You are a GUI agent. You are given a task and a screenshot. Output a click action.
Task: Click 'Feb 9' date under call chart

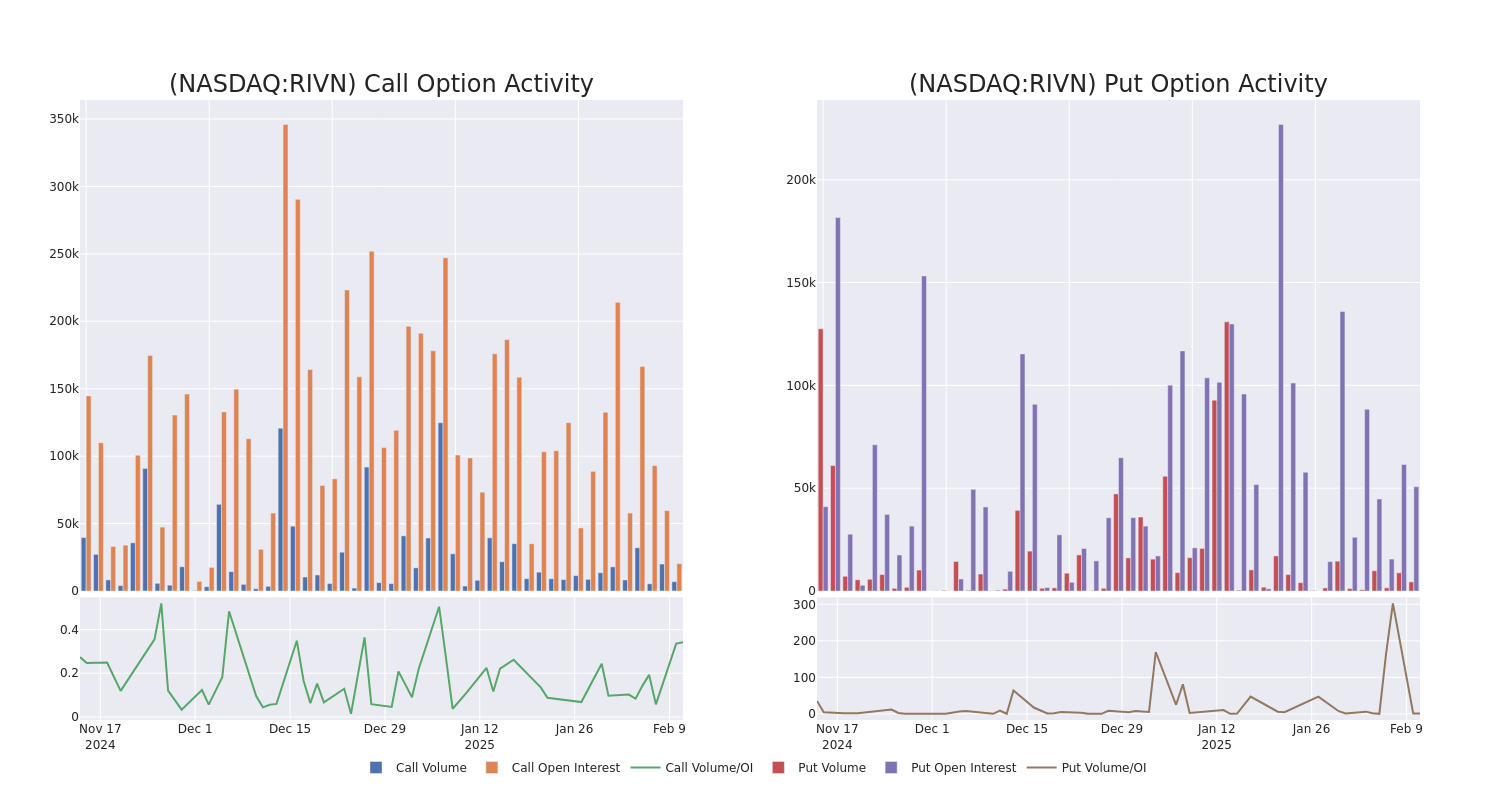pyautogui.click(x=669, y=729)
